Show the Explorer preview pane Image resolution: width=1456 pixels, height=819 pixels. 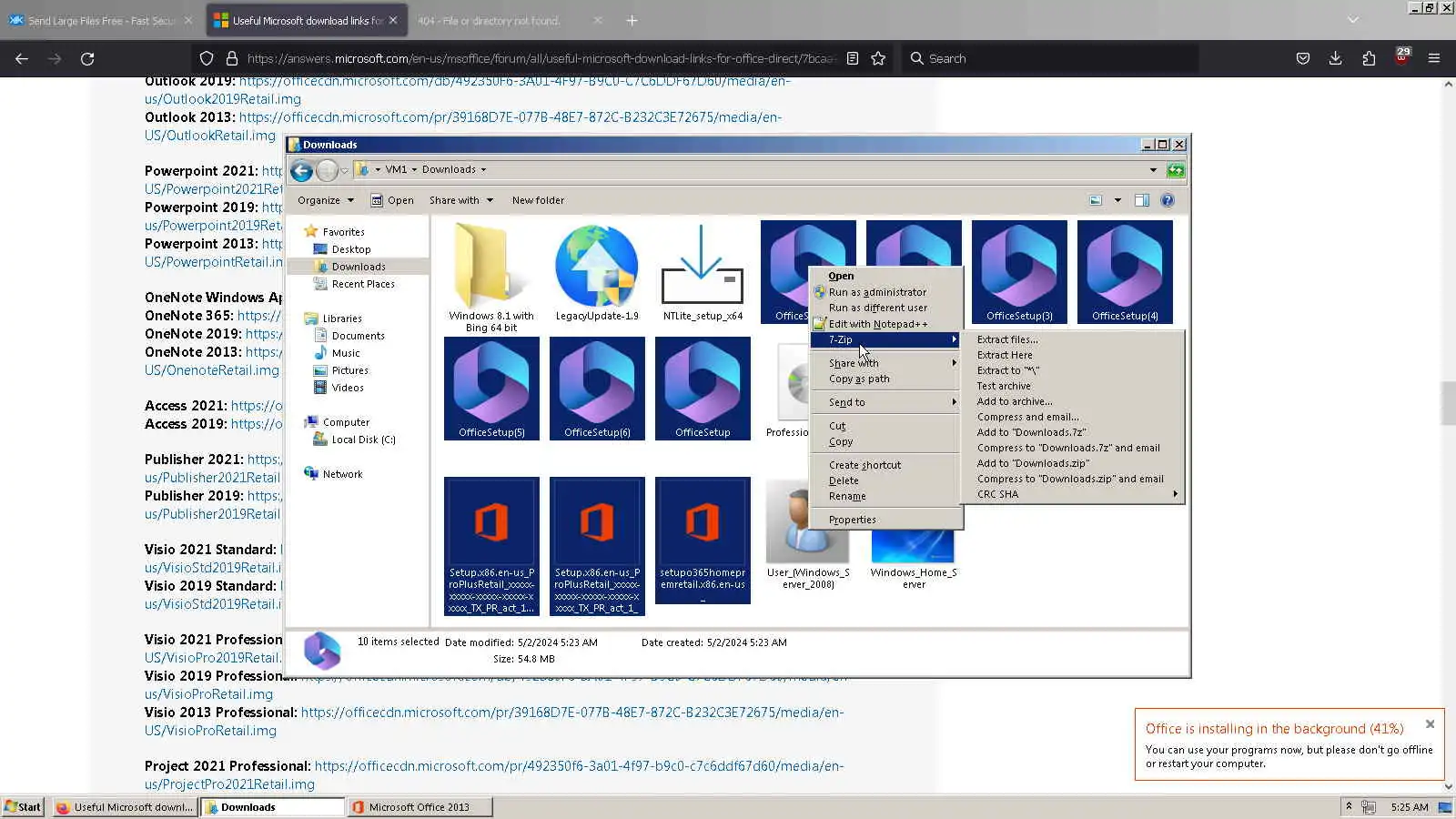pos(1142,200)
